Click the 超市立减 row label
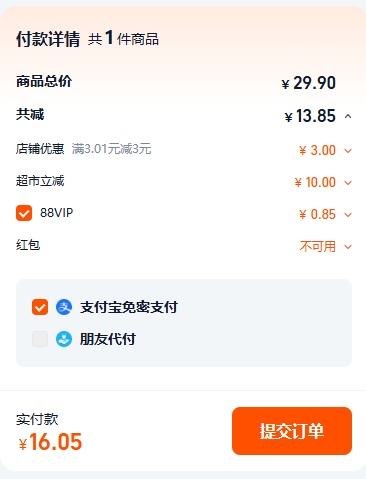366x479 pixels. coord(40,181)
